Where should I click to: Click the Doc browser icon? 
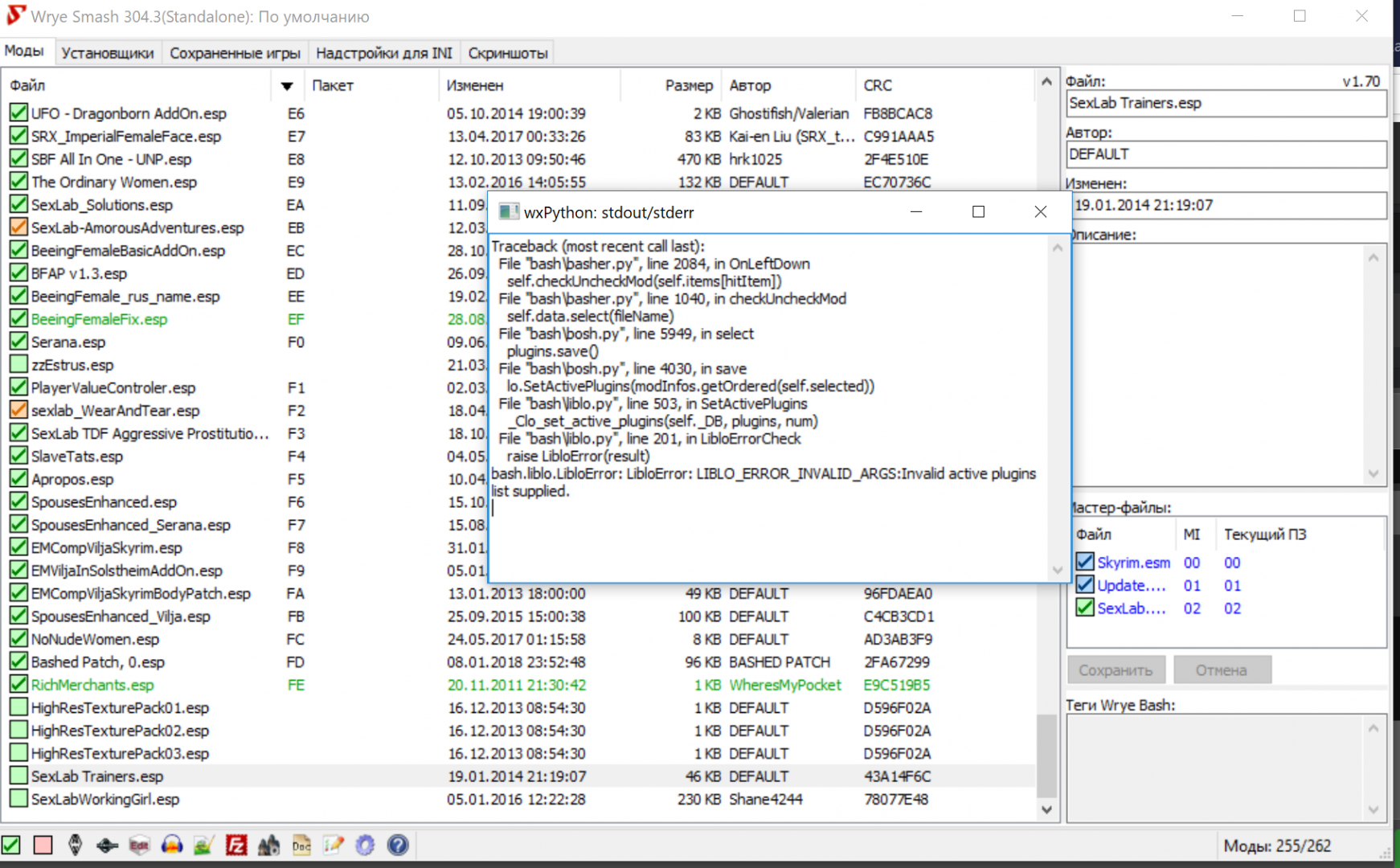(x=301, y=845)
